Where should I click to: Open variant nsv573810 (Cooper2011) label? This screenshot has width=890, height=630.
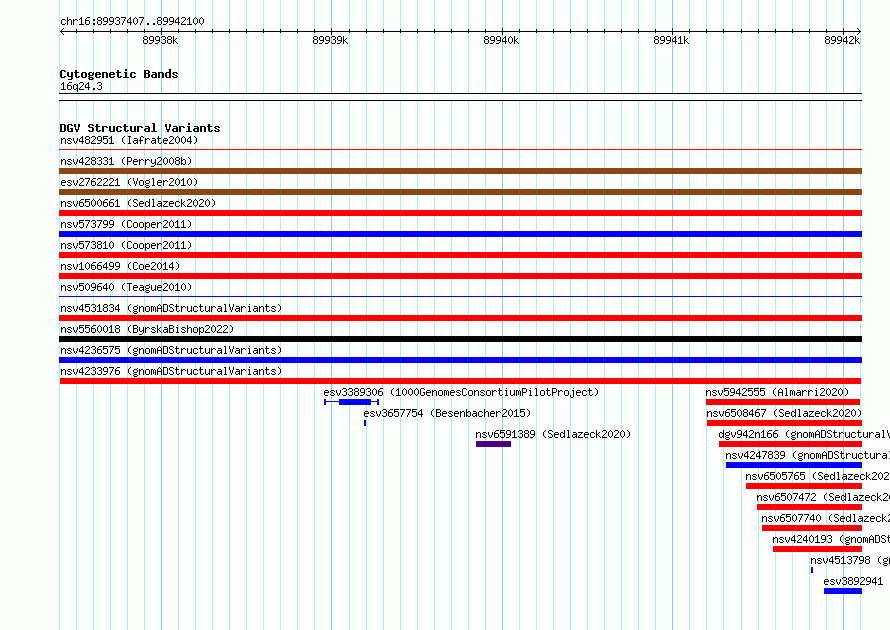[126, 245]
